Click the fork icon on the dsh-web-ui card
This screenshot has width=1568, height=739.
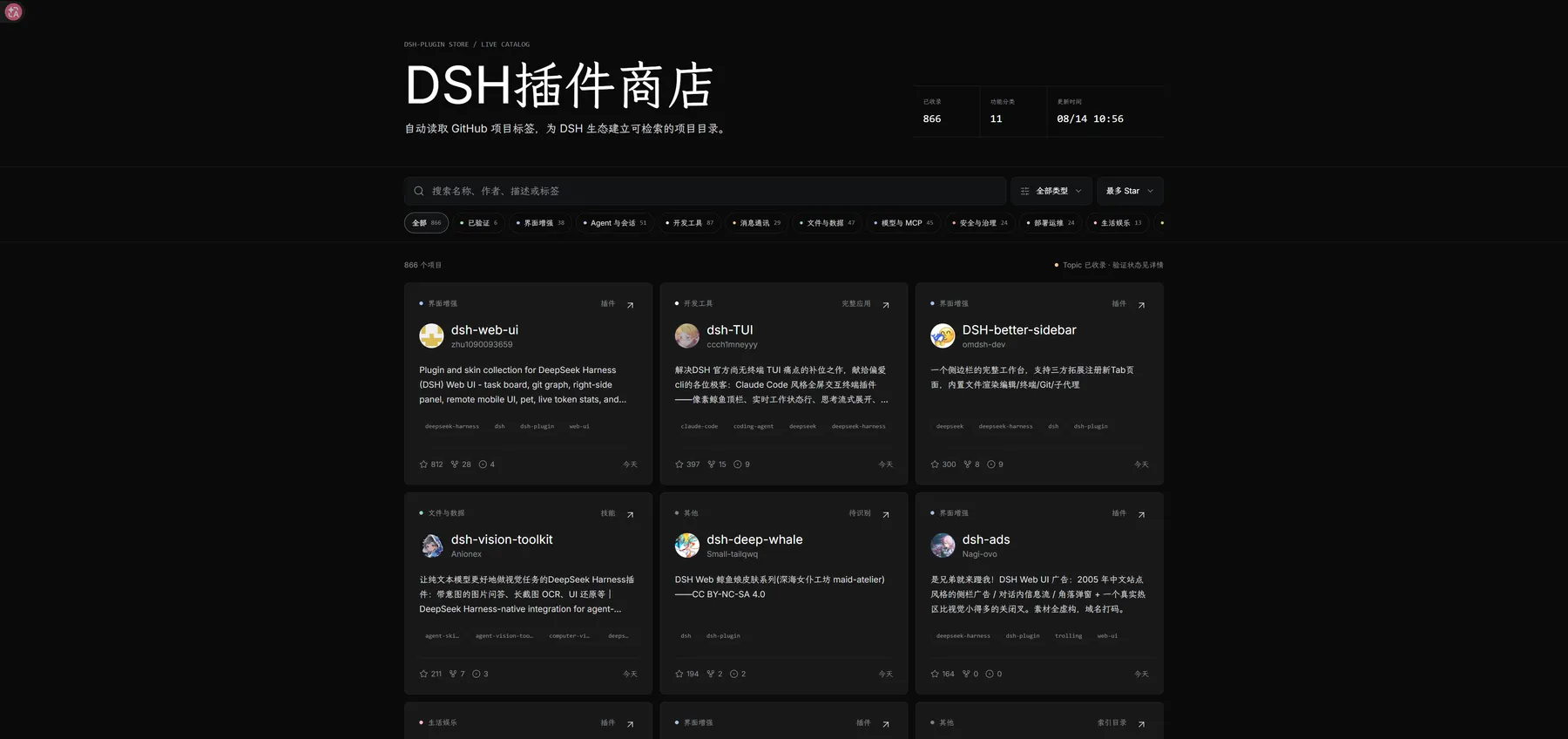coord(455,464)
